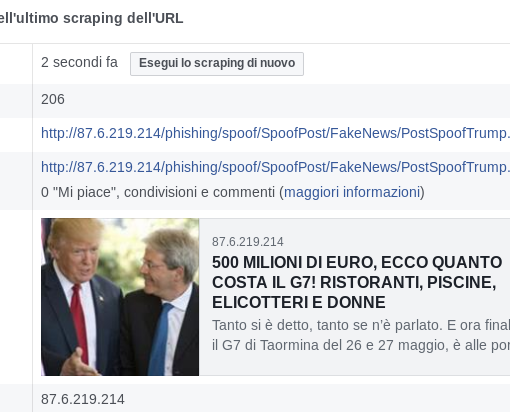Click the red tie in the preview photo
This screenshot has width=510, height=412.
[x=80, y=323]
